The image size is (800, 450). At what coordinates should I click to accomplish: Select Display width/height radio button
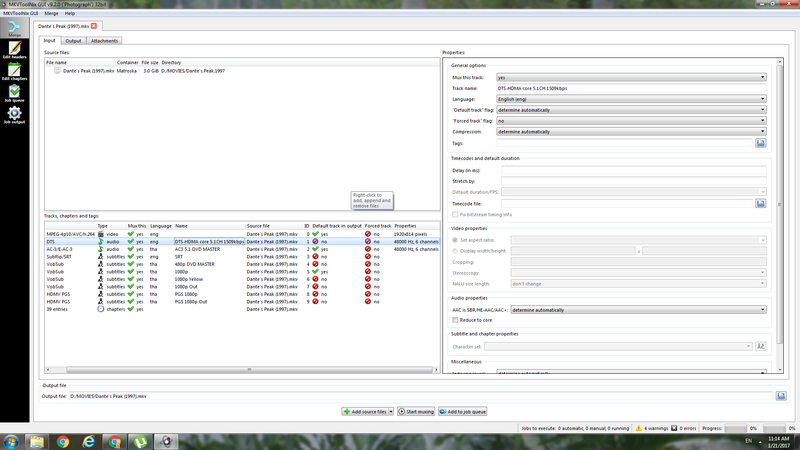coord(455,251)
